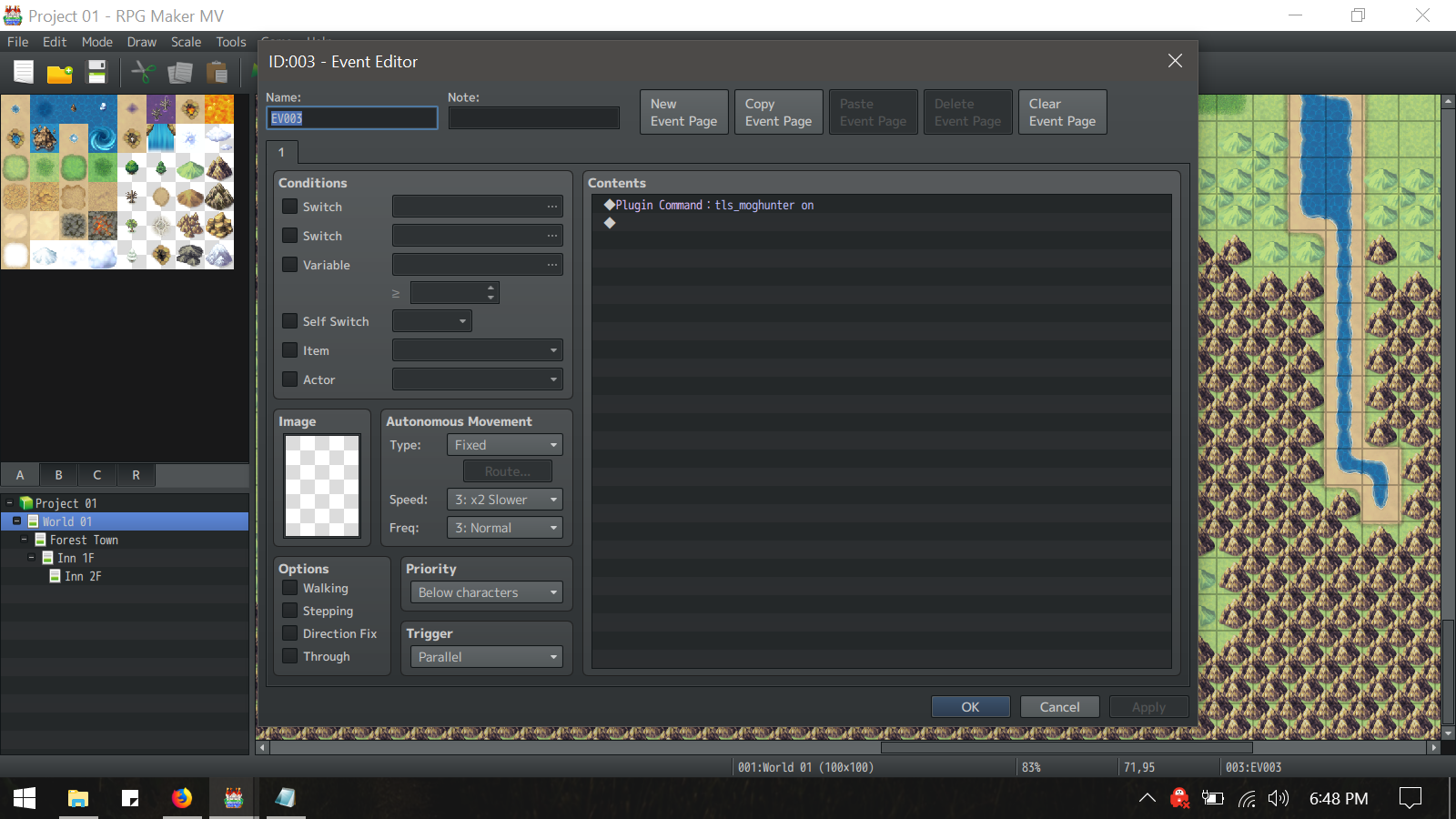Toggle the Walking option checkbox
Screen dimensions: 1456x819
[290, 588]
